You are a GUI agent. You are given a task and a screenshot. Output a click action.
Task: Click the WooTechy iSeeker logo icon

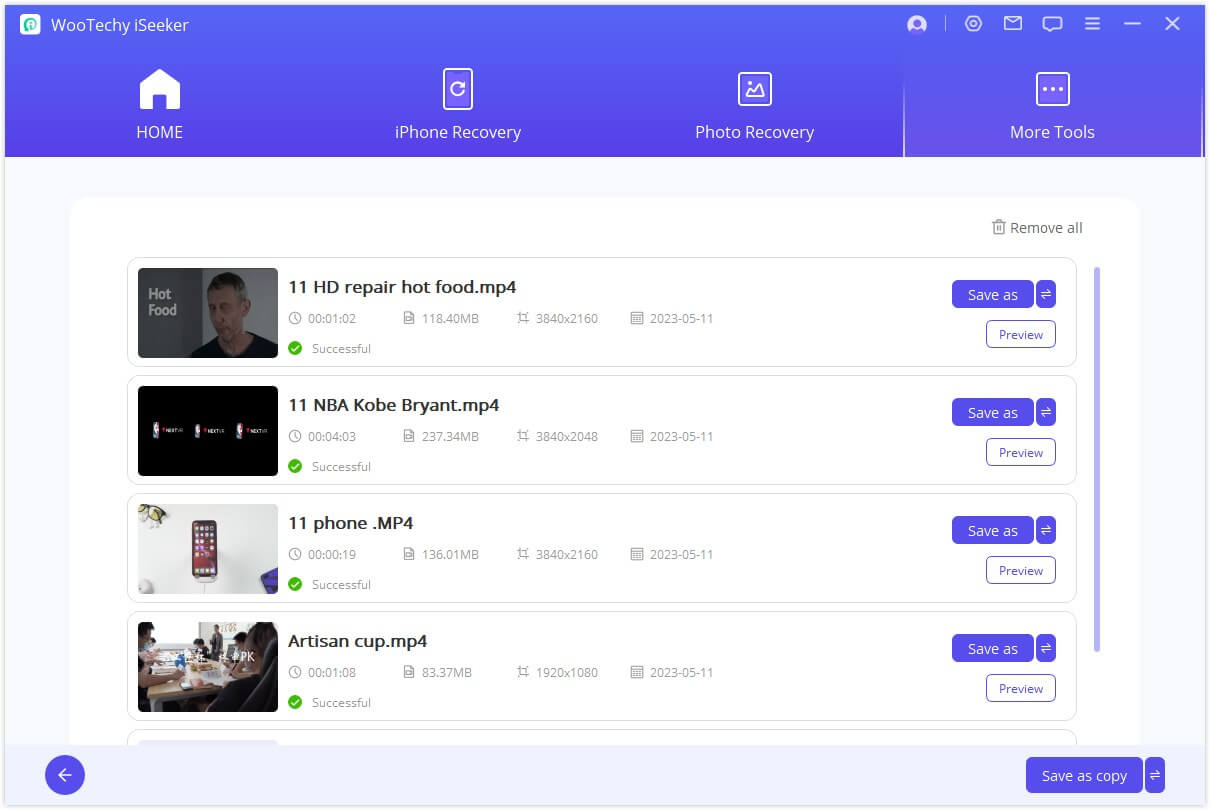pyautogui.click(x=30, y=25)
